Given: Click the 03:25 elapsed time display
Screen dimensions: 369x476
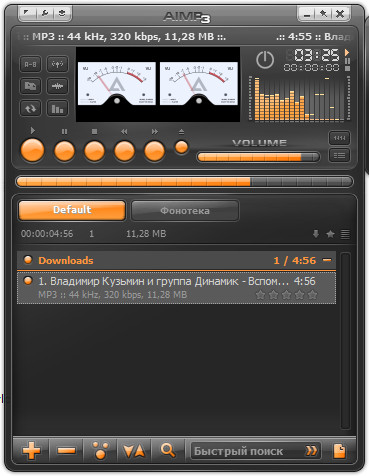Looking at the screenshot, I should tap(316, 55).
